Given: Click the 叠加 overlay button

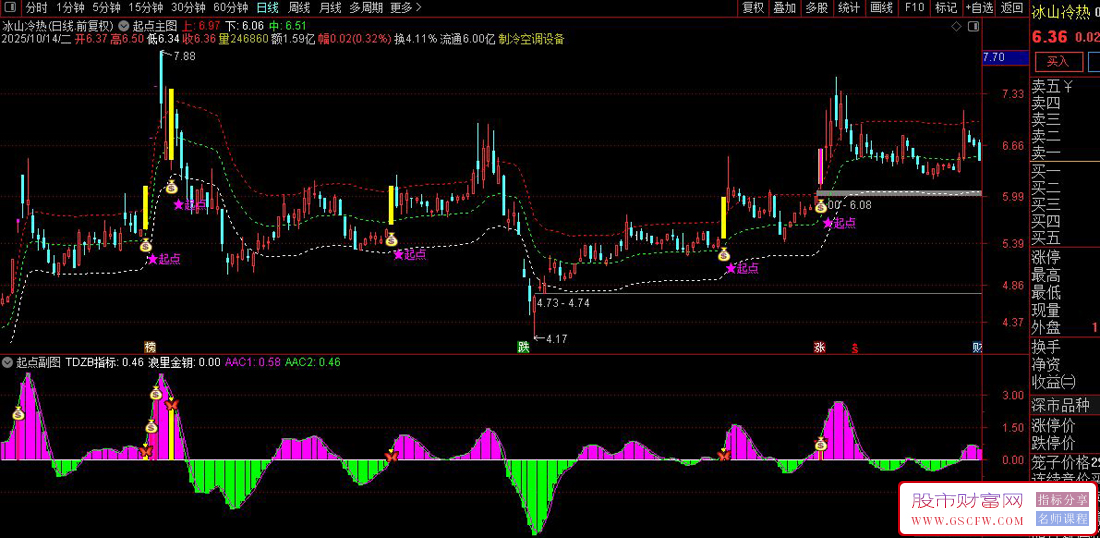Looking at the screenshot, I should [784, 8].
